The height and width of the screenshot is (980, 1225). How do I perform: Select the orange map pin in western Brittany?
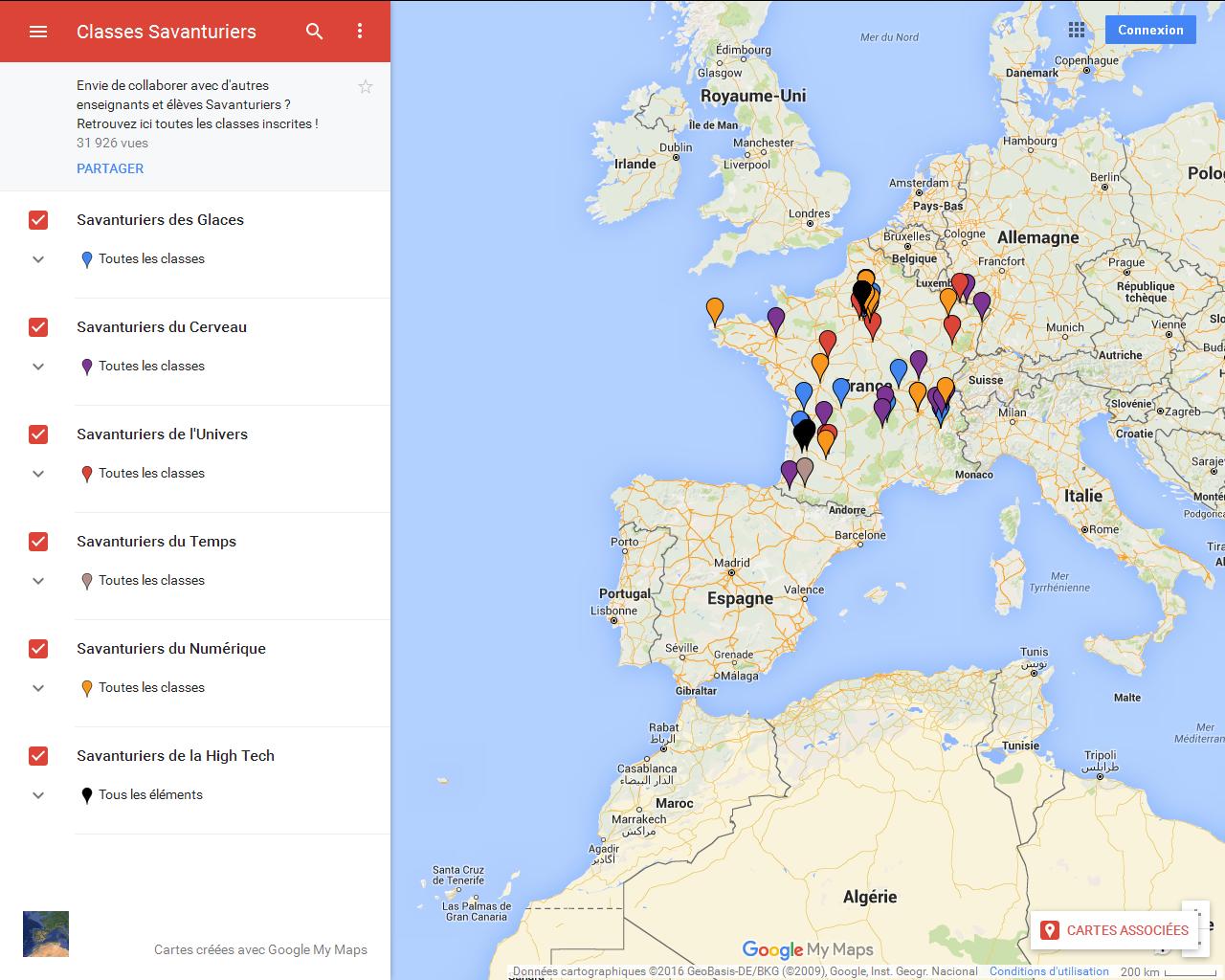pos(715,311)
